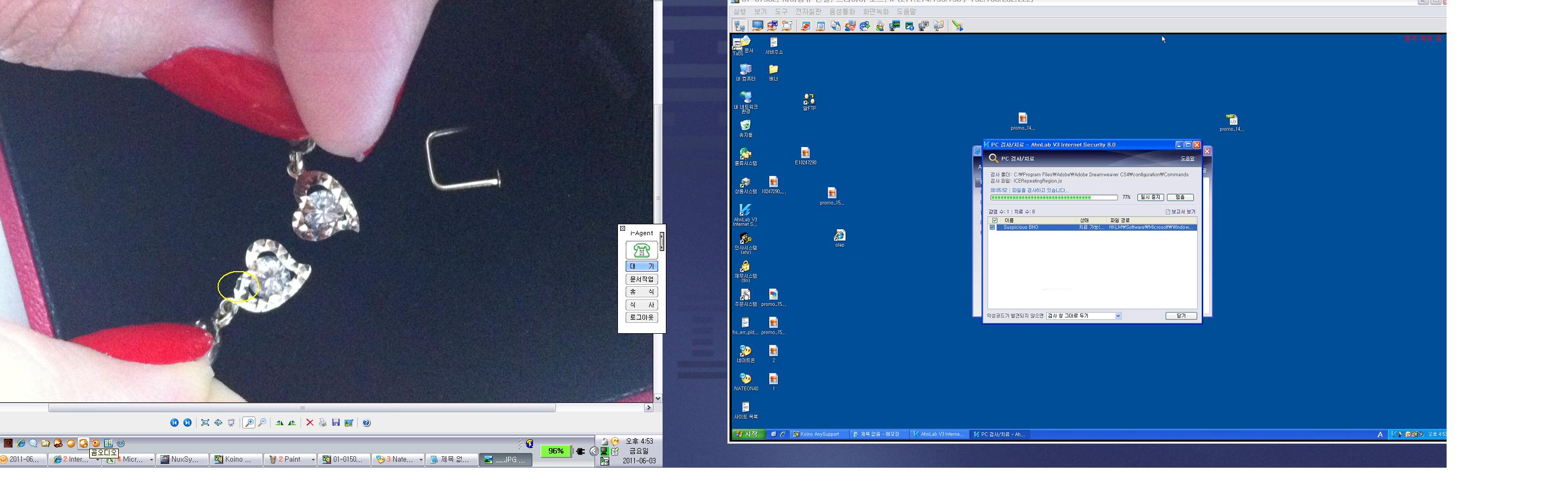Sort the scan list by 파일 경로 column
The width and height of the screenshot is (1568, 490).
click(1152, 220)
